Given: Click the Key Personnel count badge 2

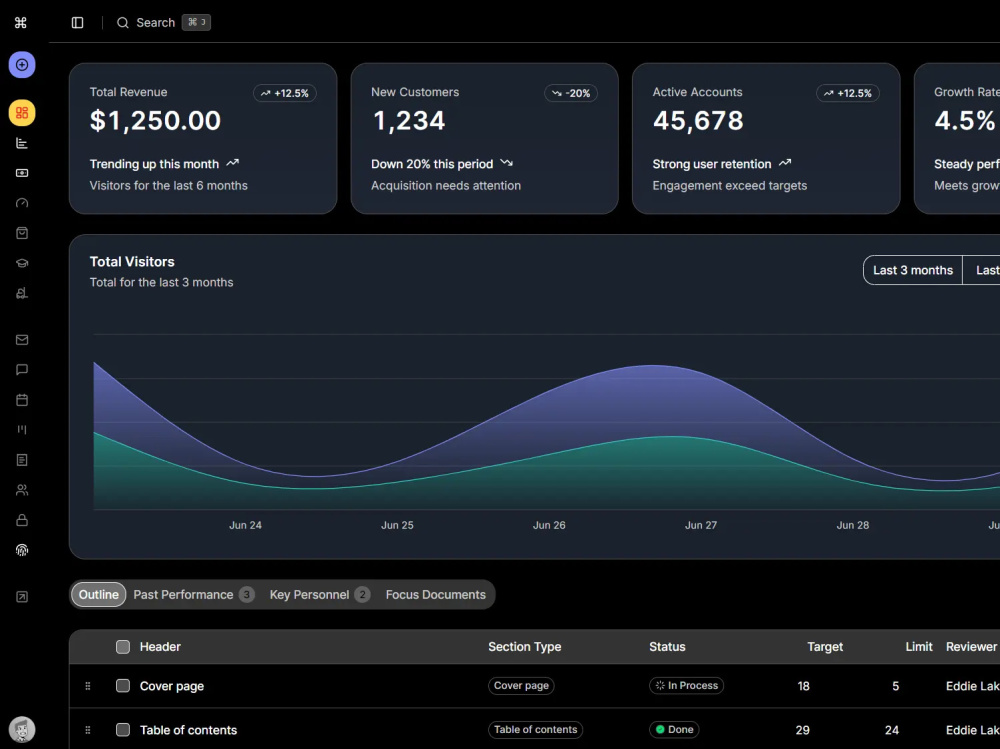Looking at the screenshot, I should (362, 595).
